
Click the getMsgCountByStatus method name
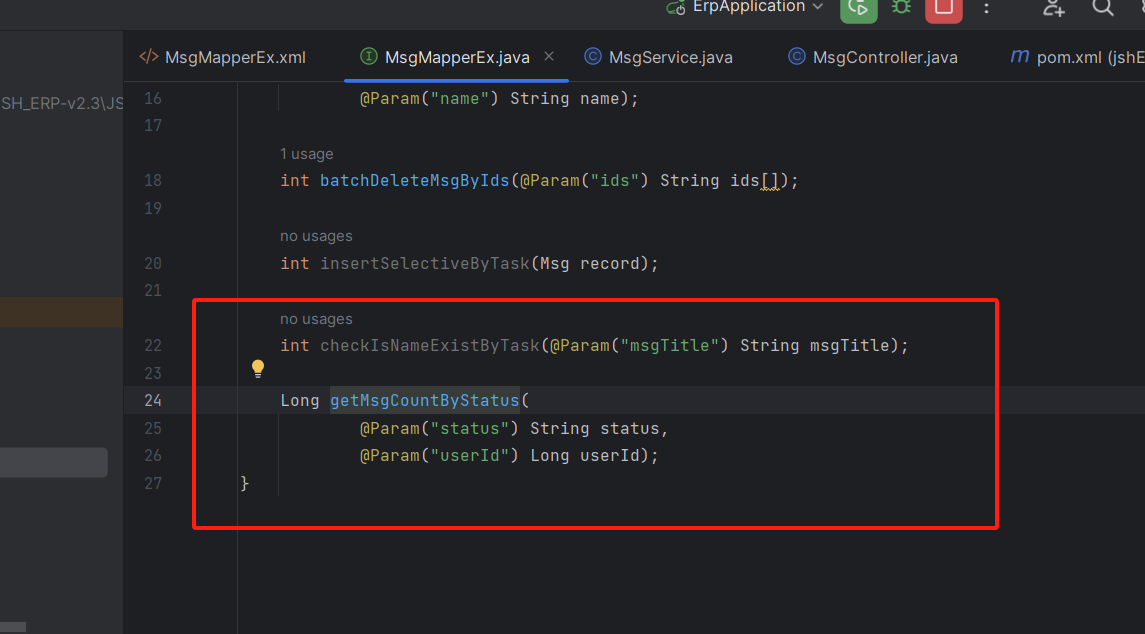pos(424,400)
